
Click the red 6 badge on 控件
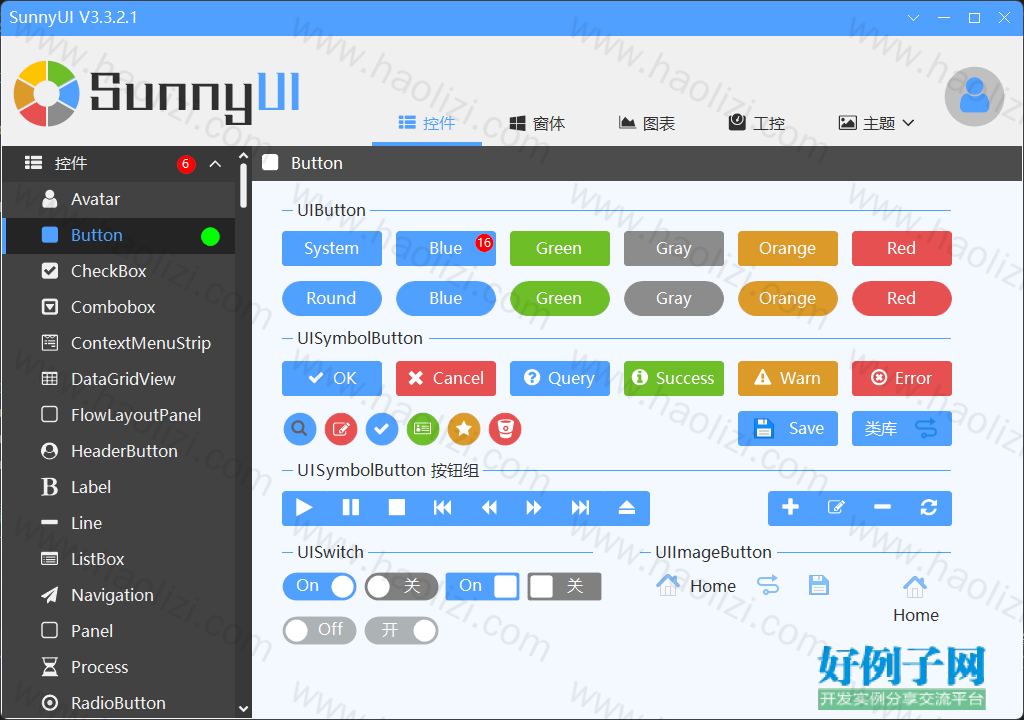point(186,163)
